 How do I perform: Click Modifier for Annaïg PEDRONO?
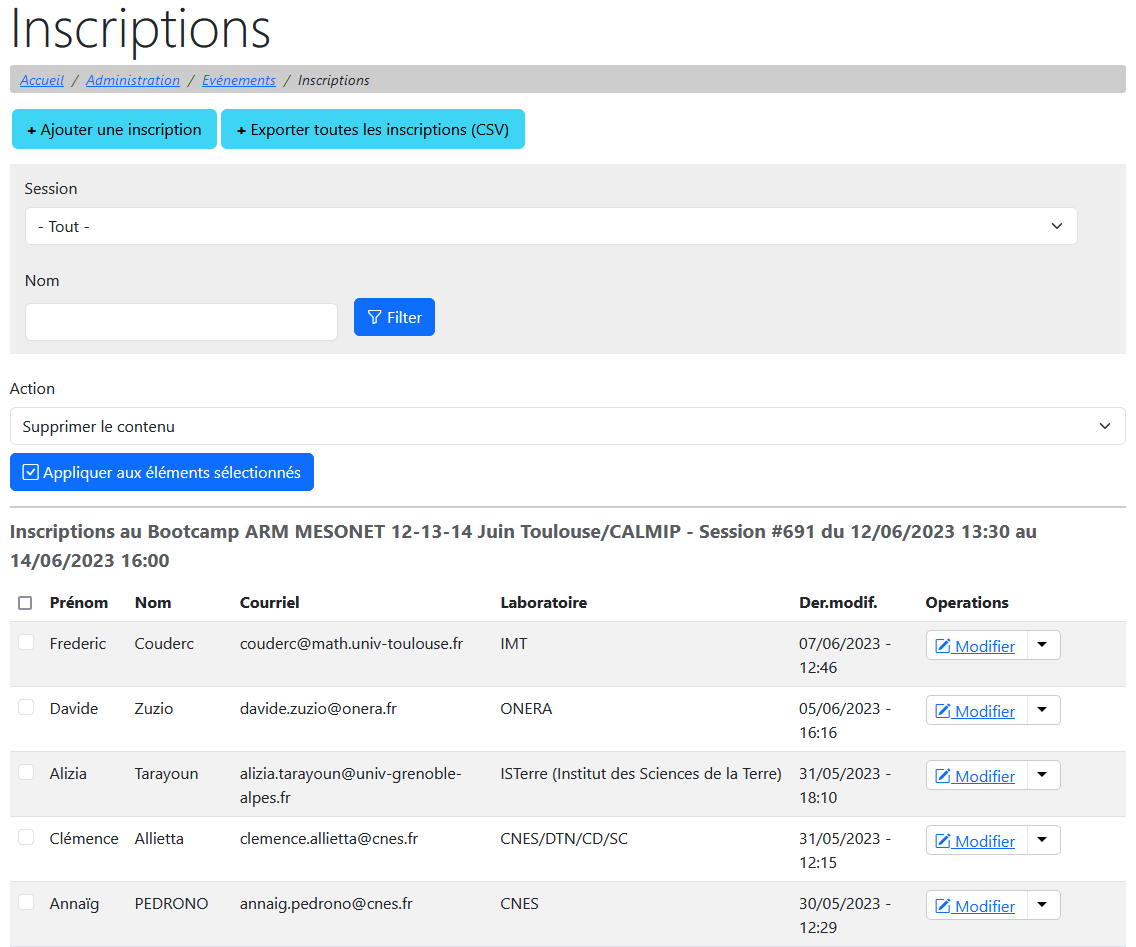point(975,906)
